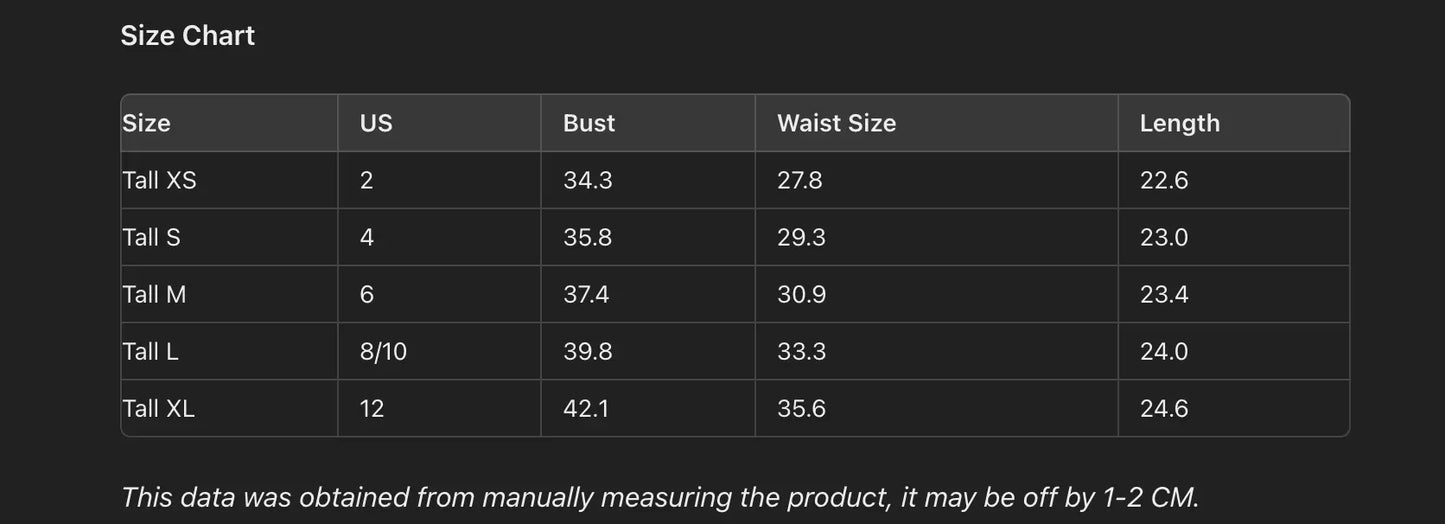Select the Tall M size cell
This screenshot has width=1445, height=524.
tap(154, 294)
